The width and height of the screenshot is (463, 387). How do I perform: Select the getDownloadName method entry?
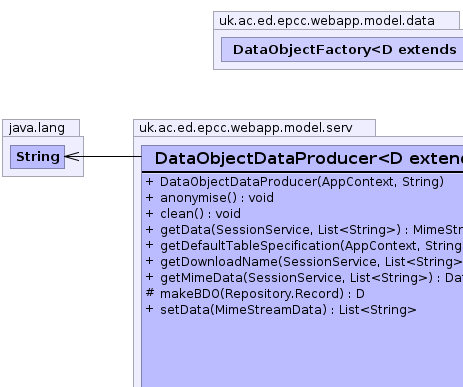click(304, 262)
